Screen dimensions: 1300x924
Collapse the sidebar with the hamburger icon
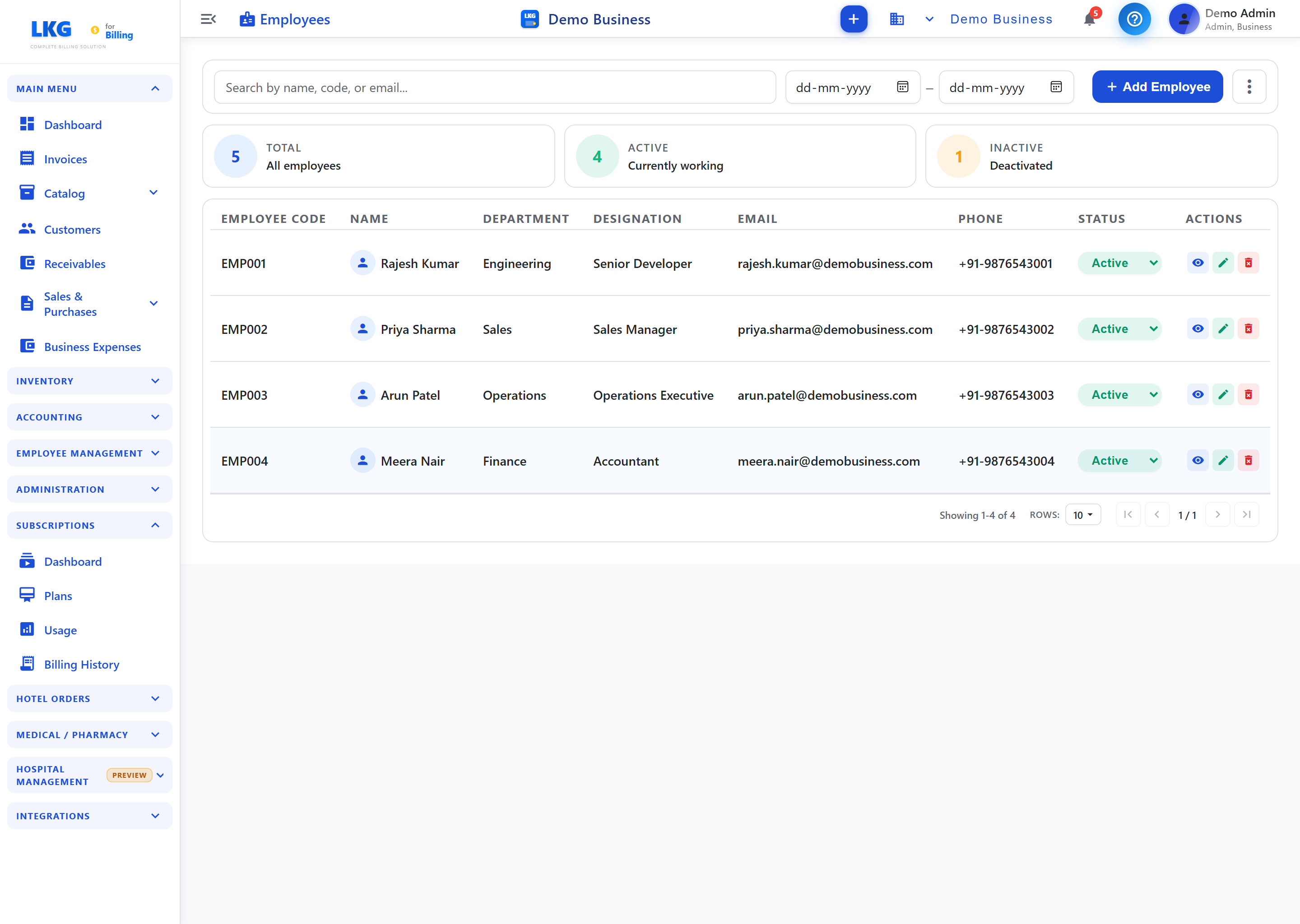[209, 19]
